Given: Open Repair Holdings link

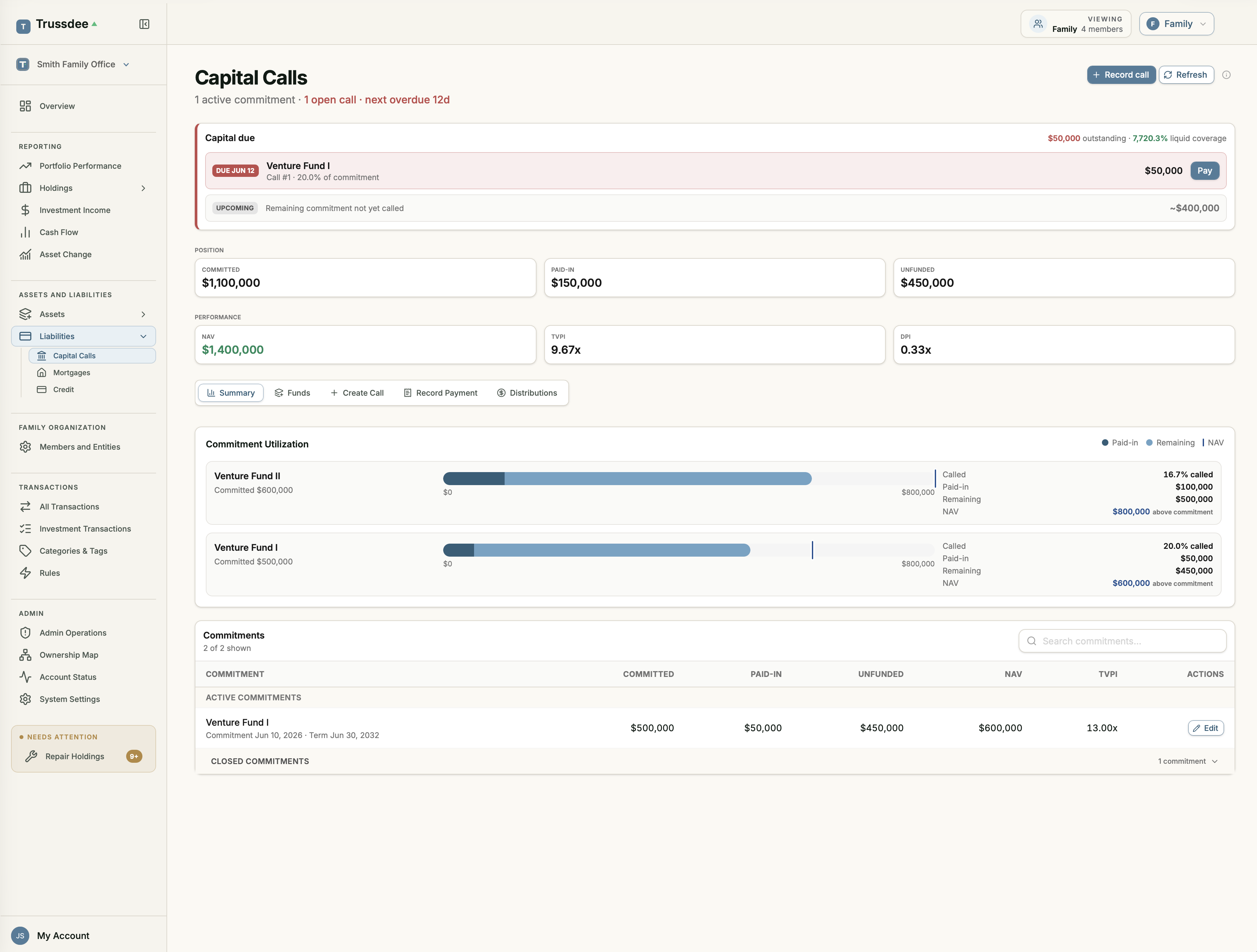Looking at the screenshot, I should point(84,757).
